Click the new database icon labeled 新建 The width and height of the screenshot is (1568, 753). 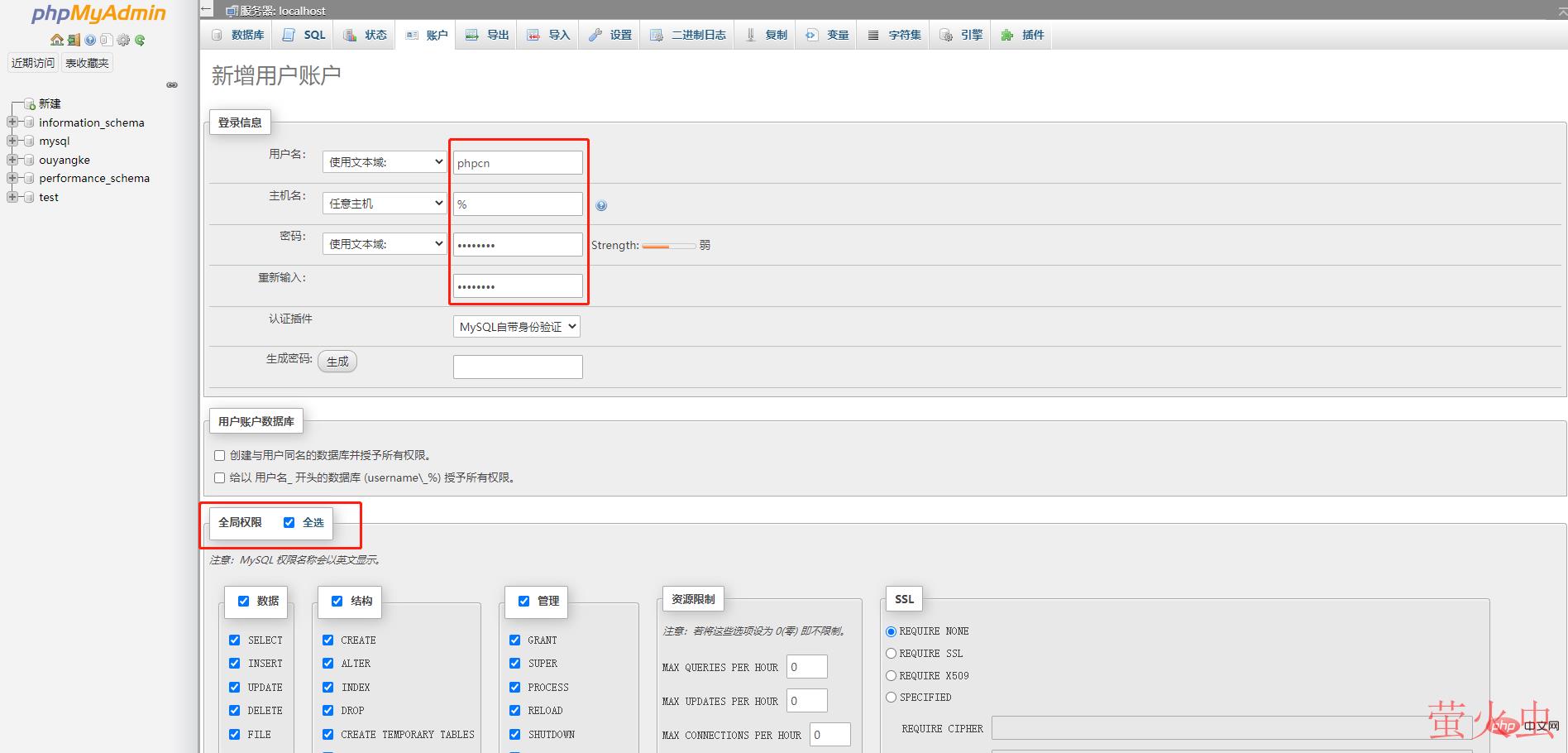(30, 104)
